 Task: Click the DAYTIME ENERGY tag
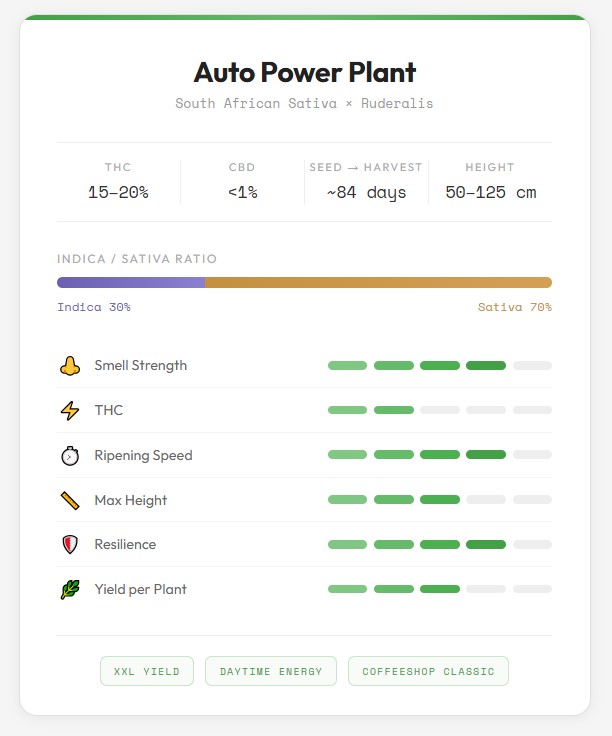pyautogui.click(x=271, y=671)
